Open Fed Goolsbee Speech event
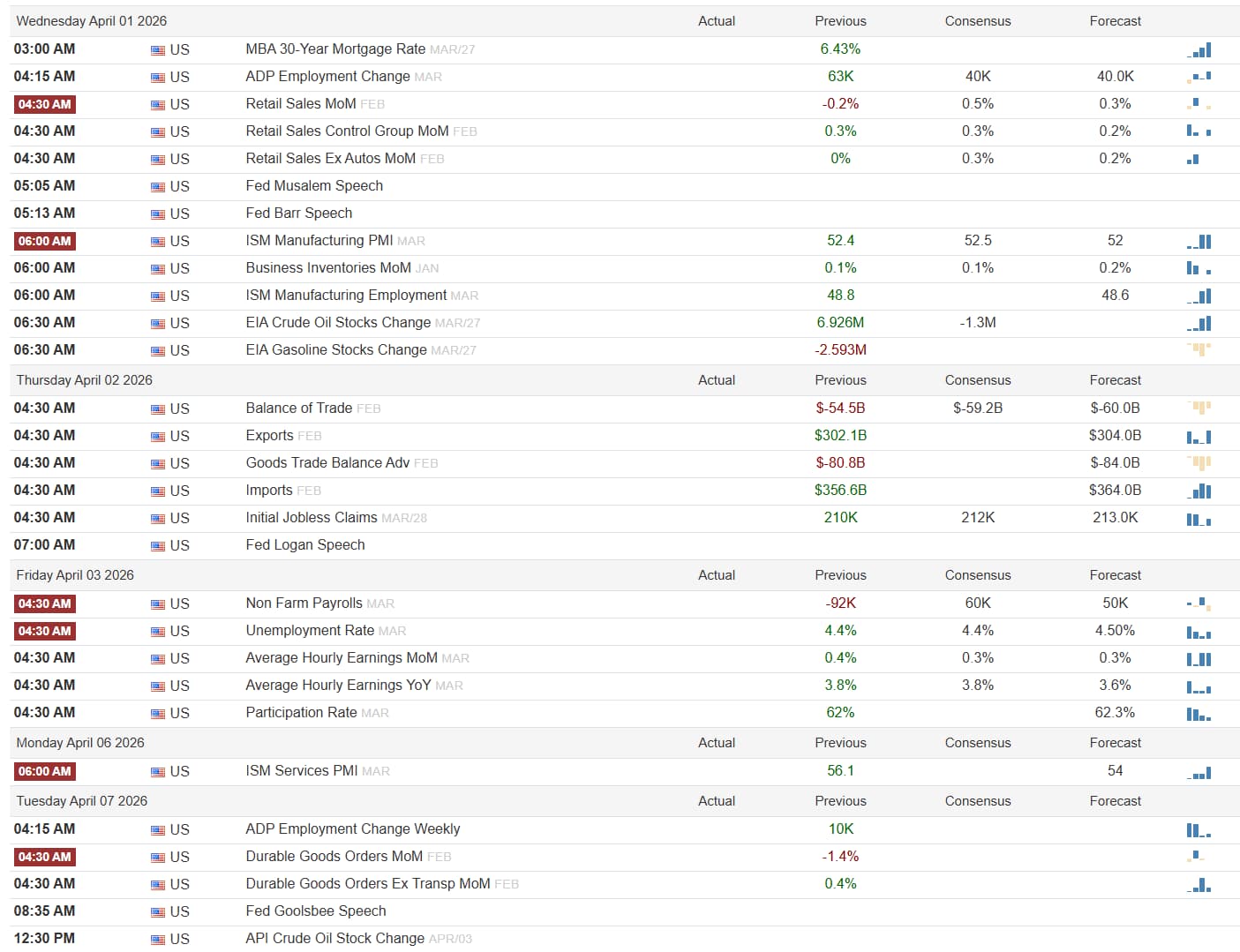1240x952 pixels. pos(316,911)
